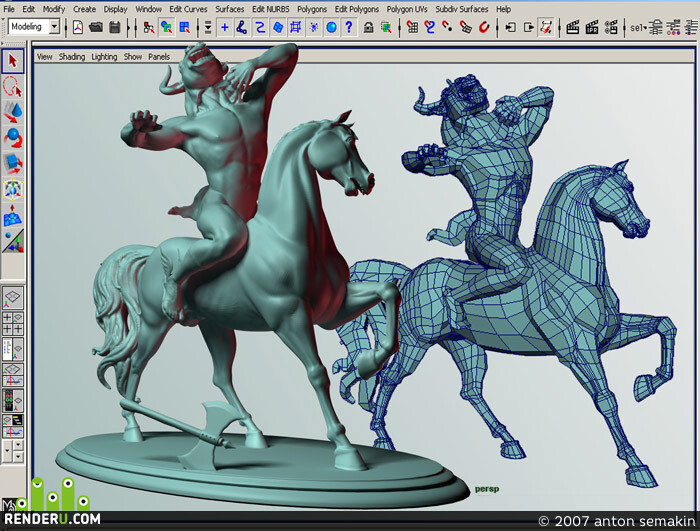
Task: Enable Snap to view planes
Action: [x=466, y=28]
